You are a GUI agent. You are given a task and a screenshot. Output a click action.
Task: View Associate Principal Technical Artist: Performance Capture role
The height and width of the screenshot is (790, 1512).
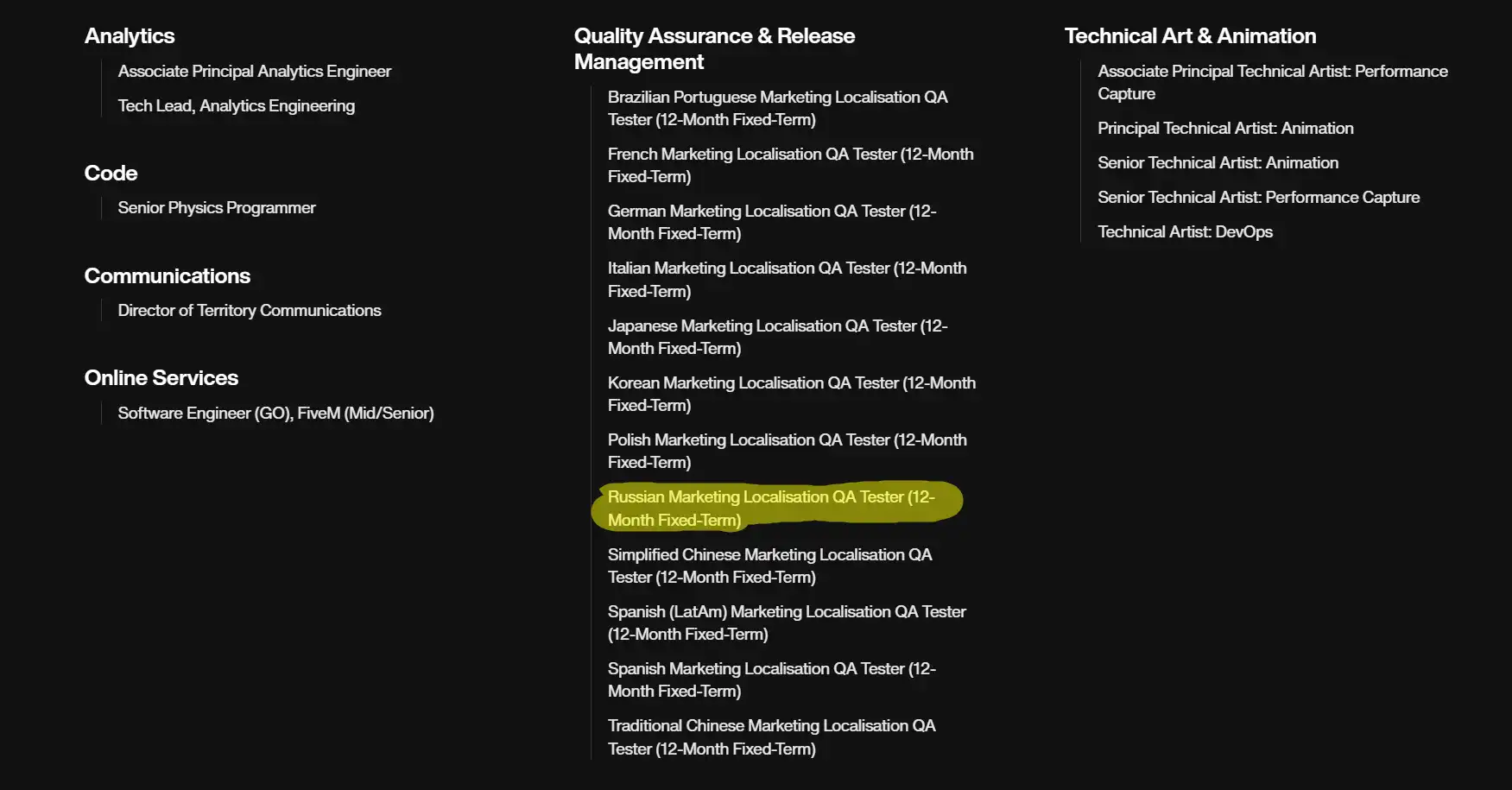tap(1272, 82)
